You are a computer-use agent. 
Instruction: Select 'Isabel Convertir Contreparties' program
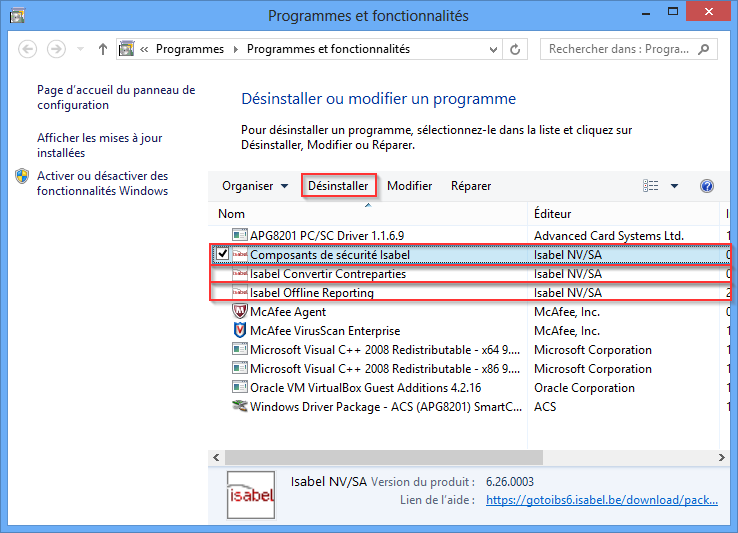click(x=328, y=274)
